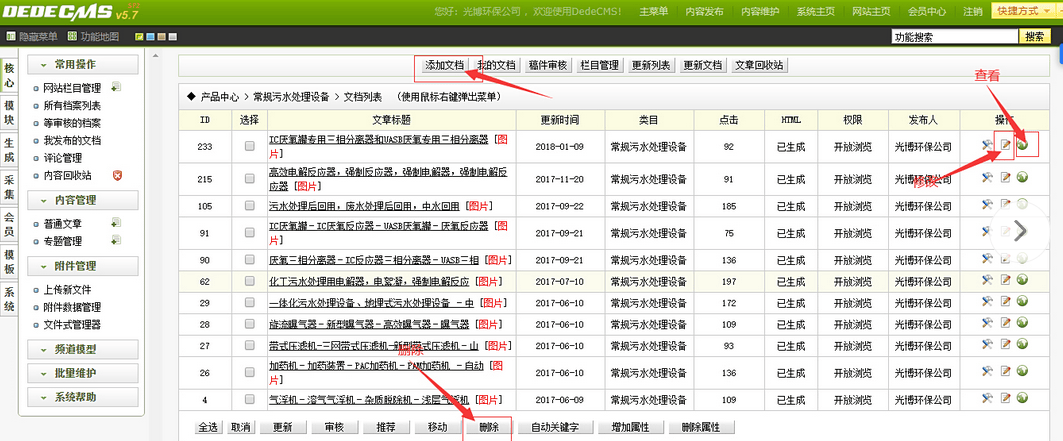The height and width of the screenshot is (441, 1063).
Task: Check the box for row ID 105
Action: 249,206
